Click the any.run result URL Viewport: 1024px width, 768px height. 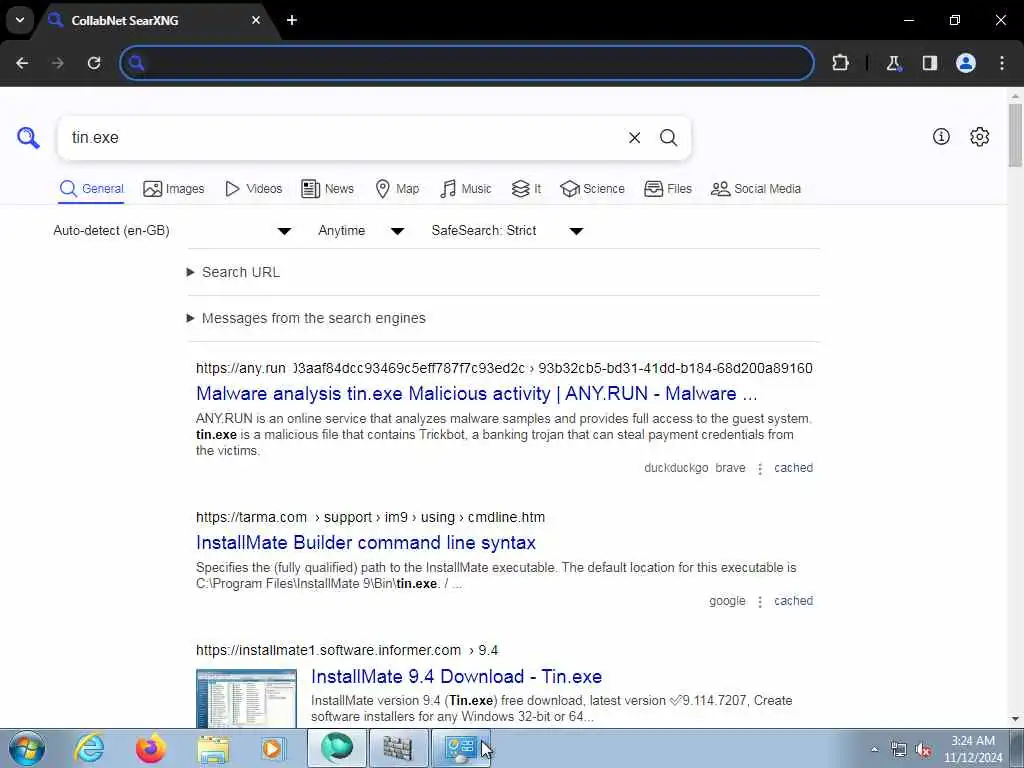click(x=504, y=368)
